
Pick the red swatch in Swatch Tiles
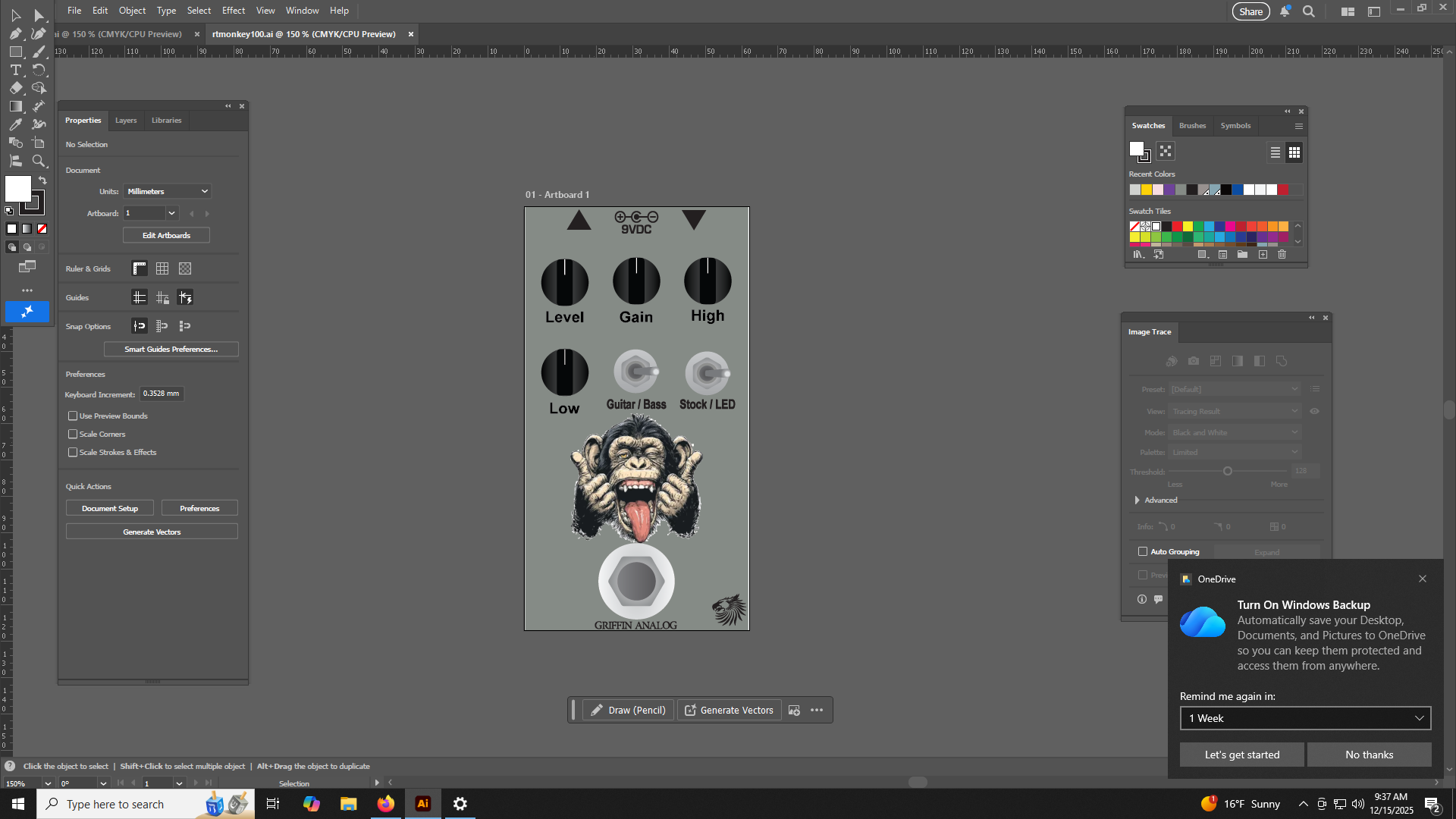1177,226
